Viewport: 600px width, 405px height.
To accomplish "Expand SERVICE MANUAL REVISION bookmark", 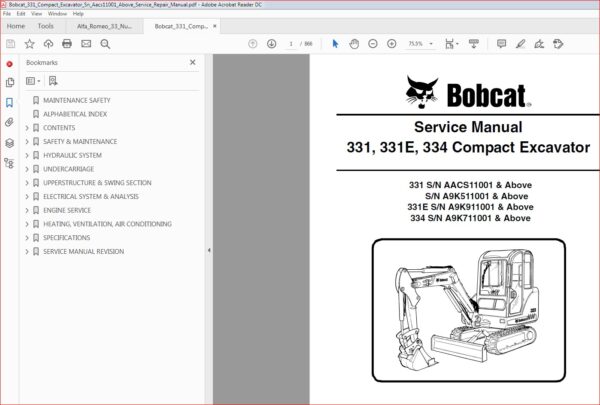I will 27,252.
